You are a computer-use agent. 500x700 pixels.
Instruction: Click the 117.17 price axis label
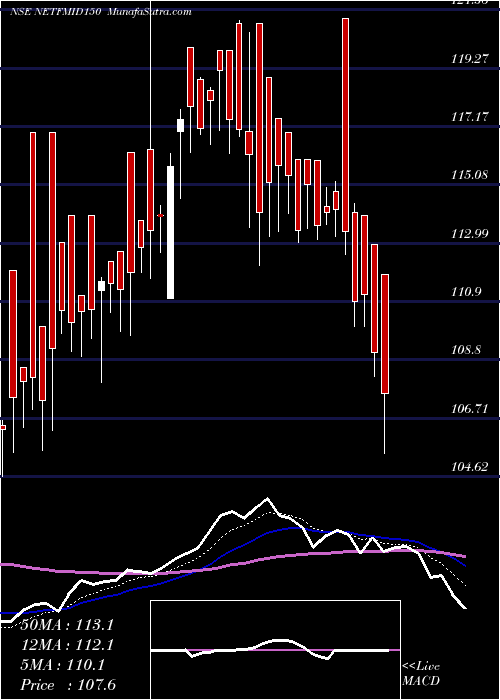[469, 117]
